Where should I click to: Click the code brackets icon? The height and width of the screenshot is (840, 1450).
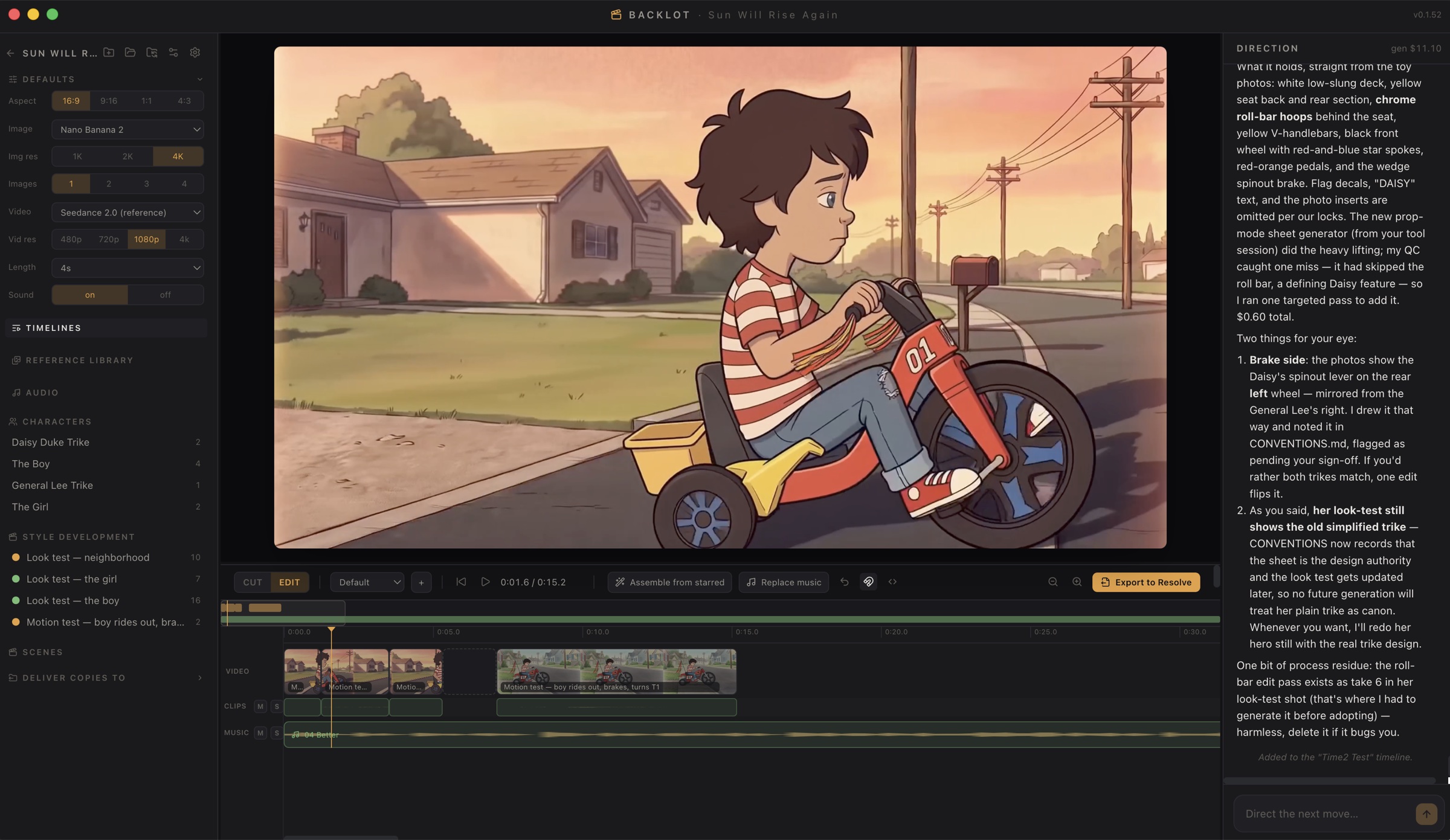(892, 582)
